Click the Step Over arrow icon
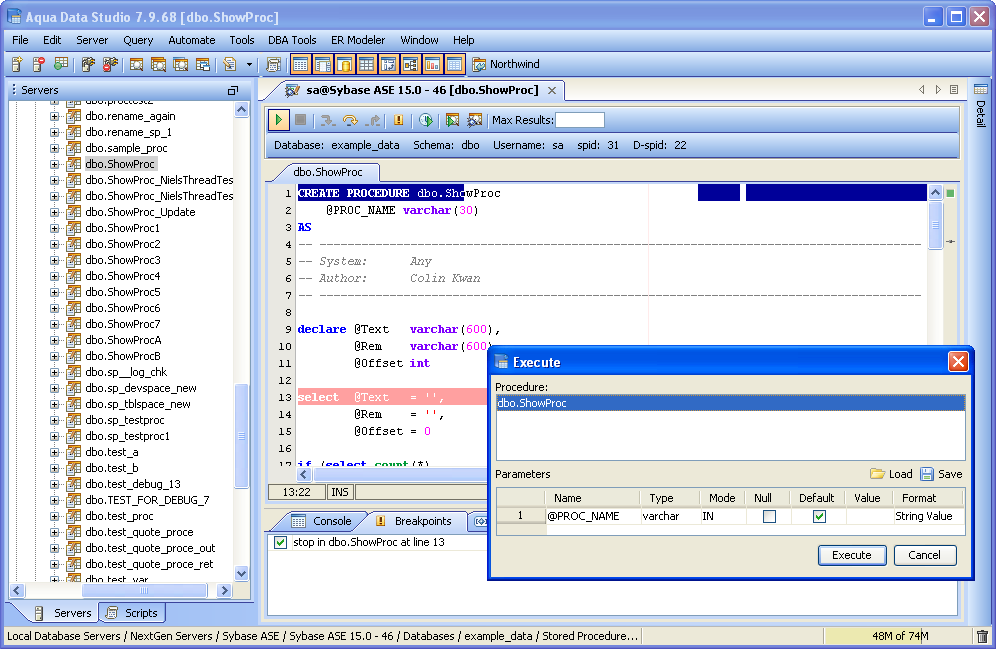 point(350,120)
